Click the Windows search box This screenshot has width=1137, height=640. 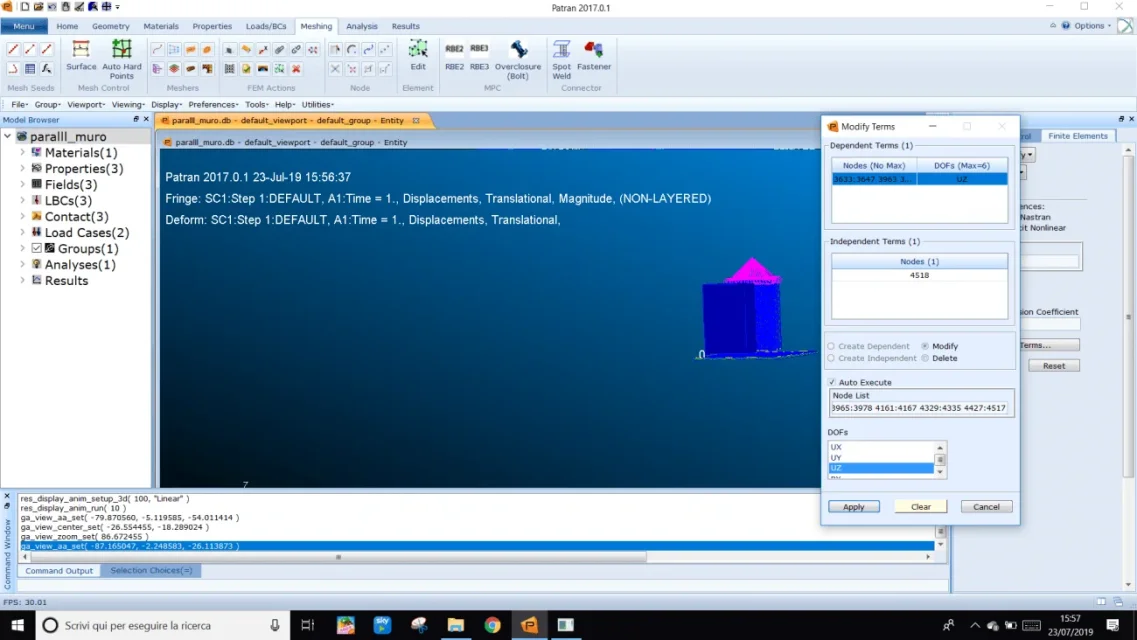pyautogui.click(x=162, y=625)
